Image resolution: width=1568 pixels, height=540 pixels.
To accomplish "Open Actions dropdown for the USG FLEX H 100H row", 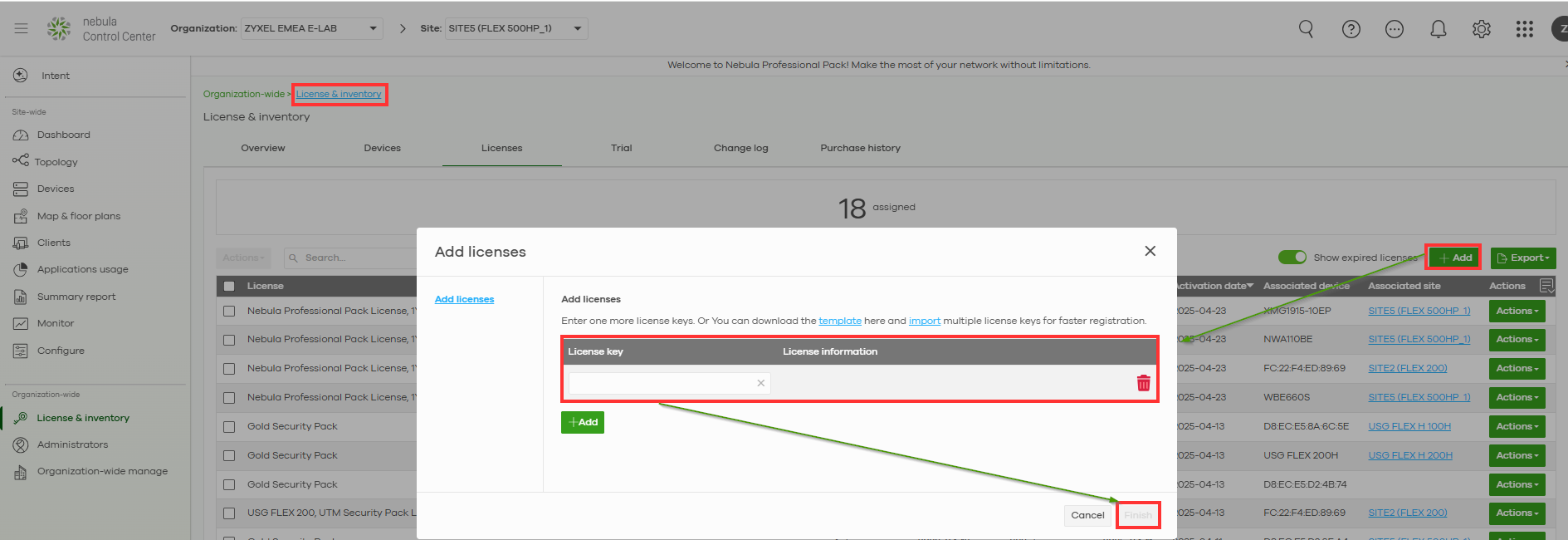I will click(x=1517, y=427).
